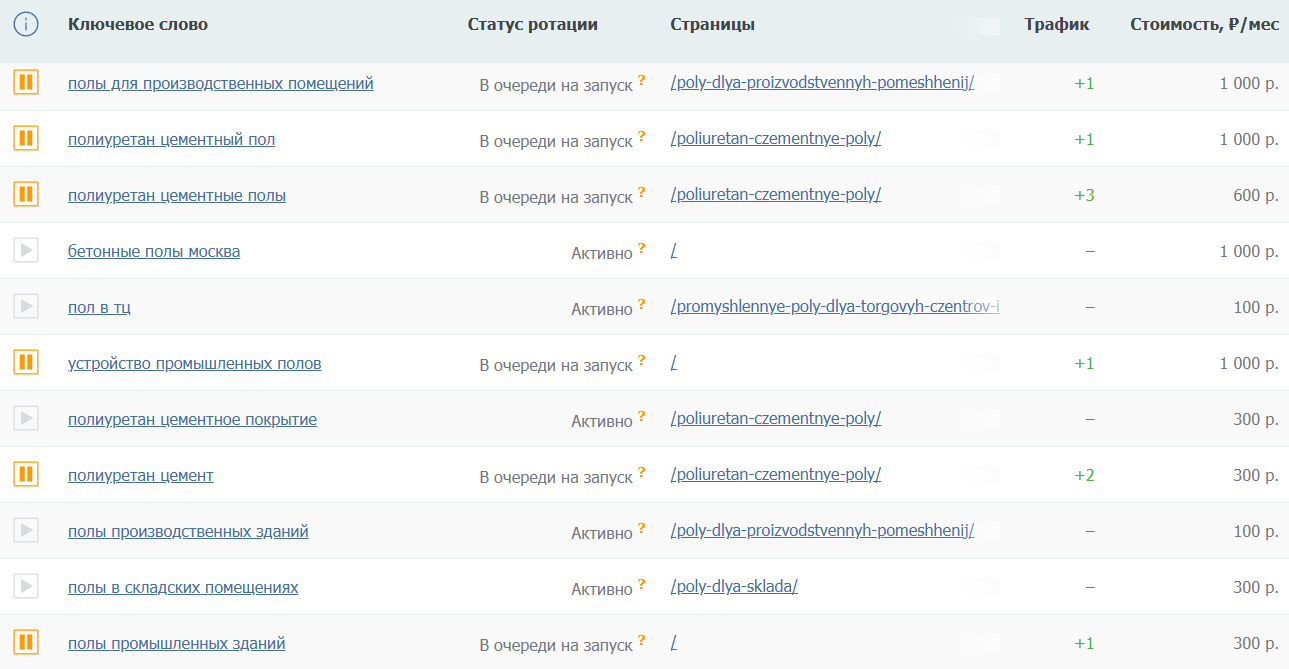Toggle pause icon for «полиуретан цементные полы»
Viewport: 1289px width, 669px height.
click(x=26, y=194)
